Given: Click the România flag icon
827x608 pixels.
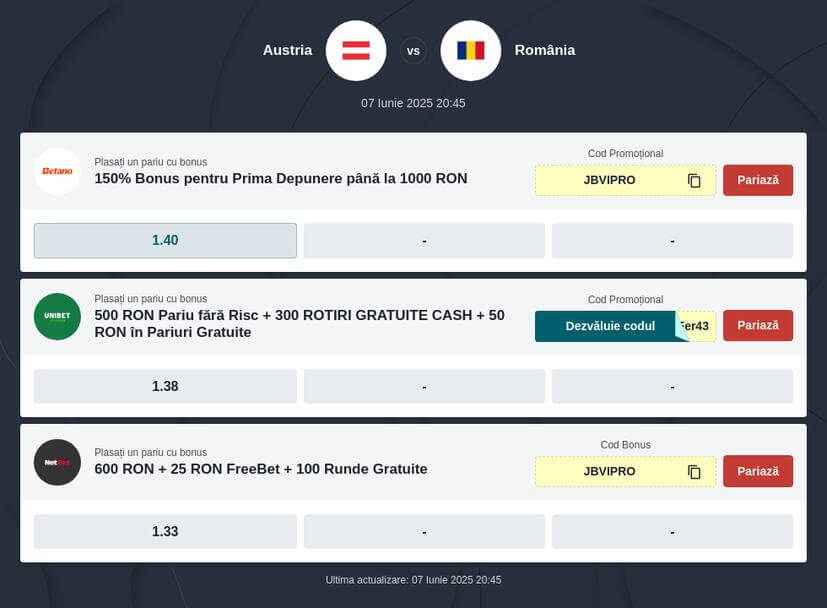Looking at the screenshot, I should 470,51.
